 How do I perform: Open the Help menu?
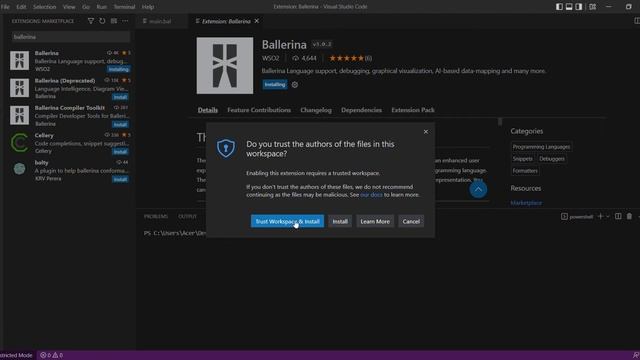pyautogui.click(x=148, y=7)
